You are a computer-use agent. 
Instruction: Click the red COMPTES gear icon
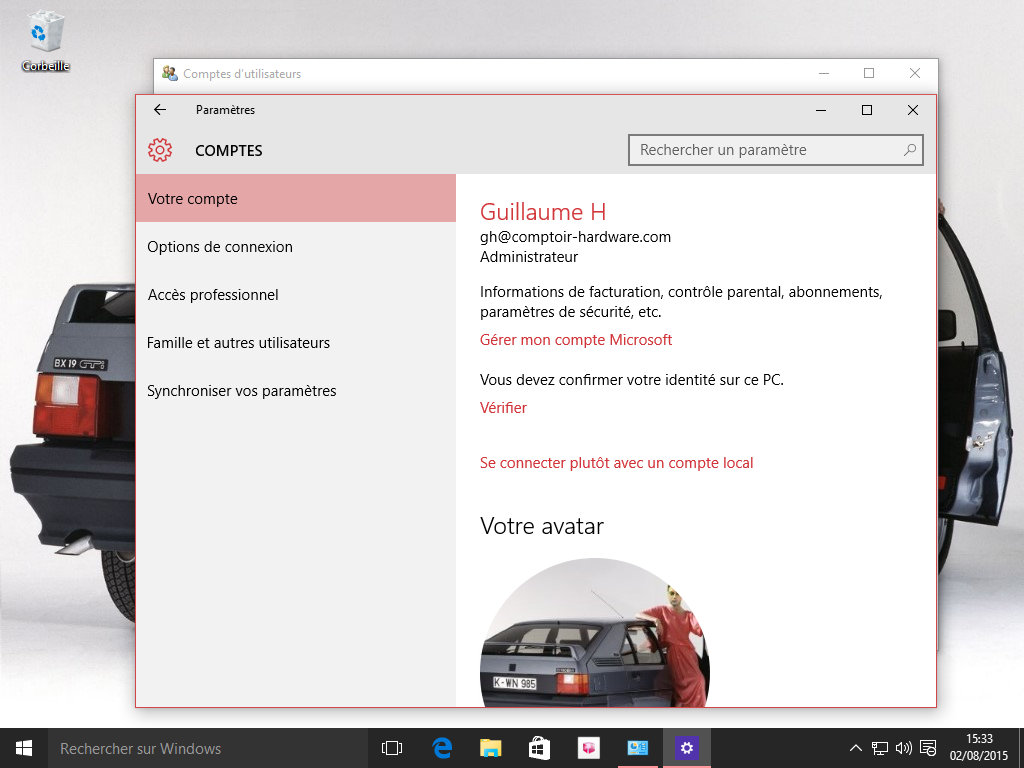[x=160, y=150]
